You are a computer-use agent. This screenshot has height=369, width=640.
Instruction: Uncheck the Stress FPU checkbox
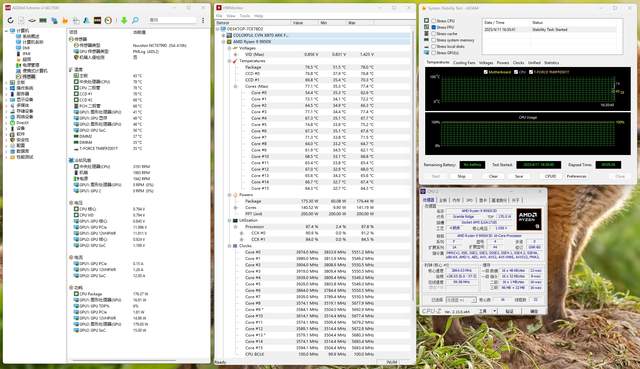[434, 27]
